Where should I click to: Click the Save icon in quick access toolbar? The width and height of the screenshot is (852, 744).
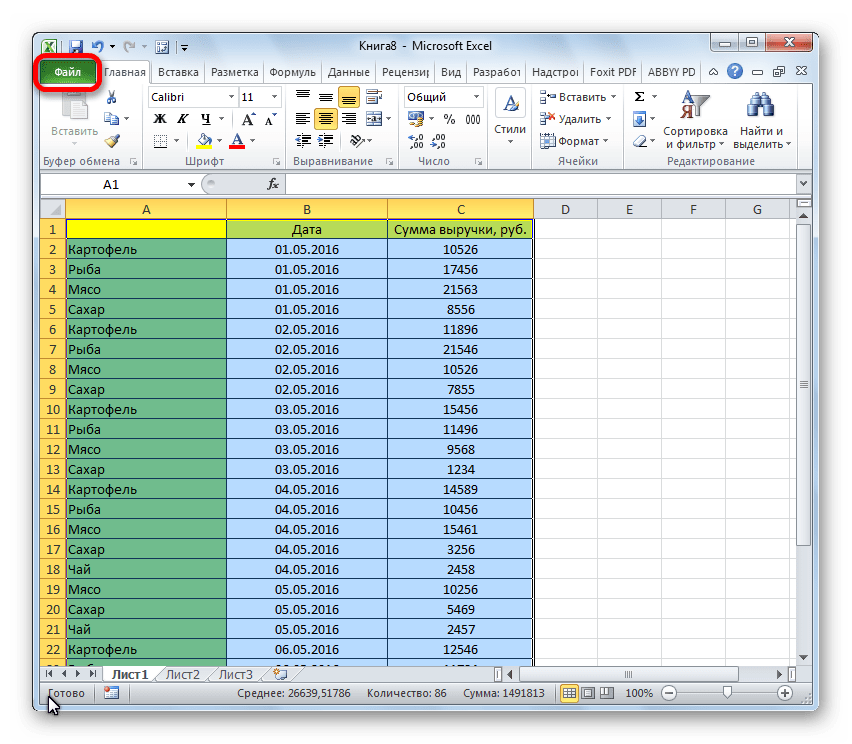[x=76, y=46]
